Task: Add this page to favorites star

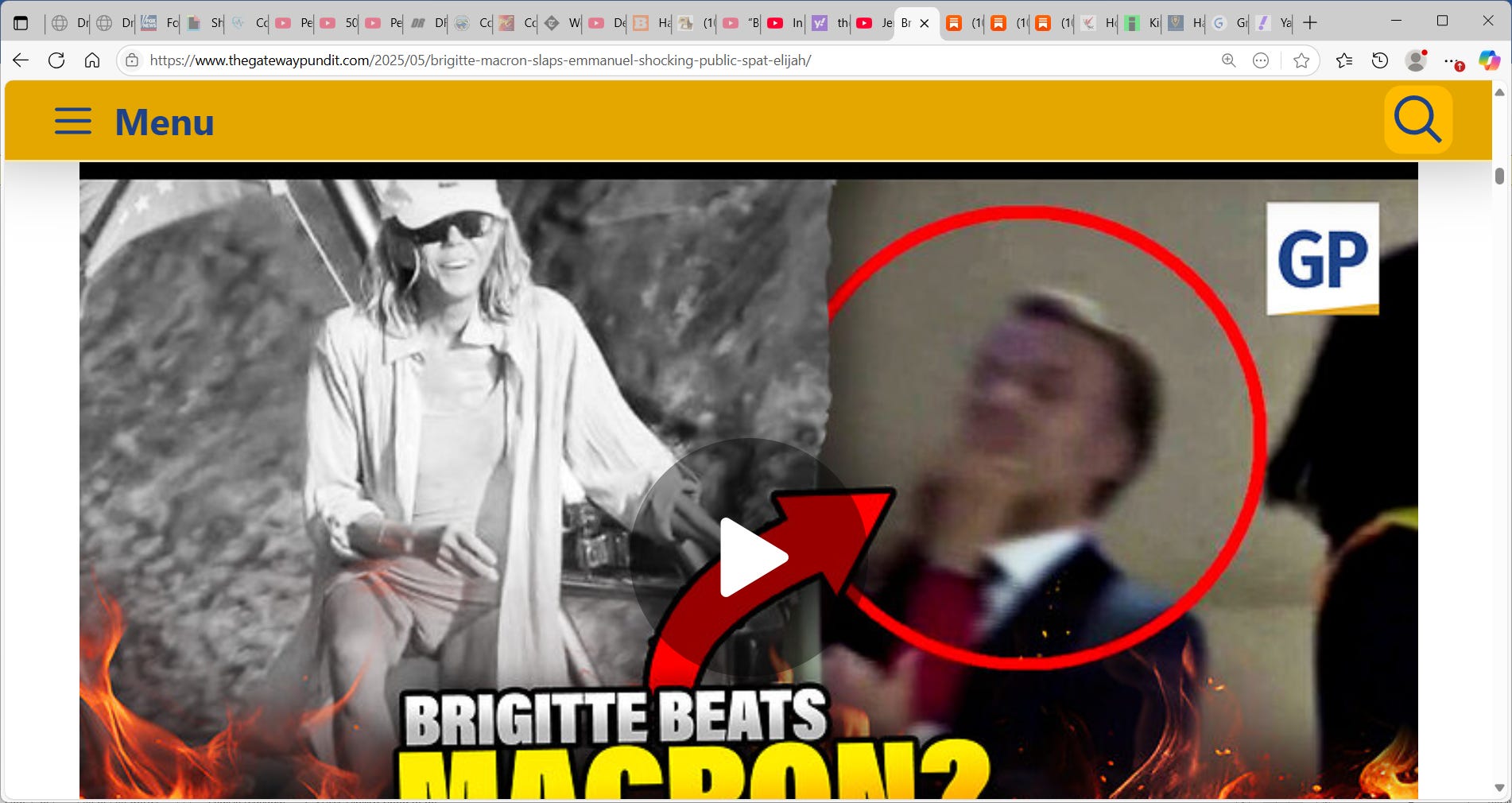Action: [x=1301, y=60]
